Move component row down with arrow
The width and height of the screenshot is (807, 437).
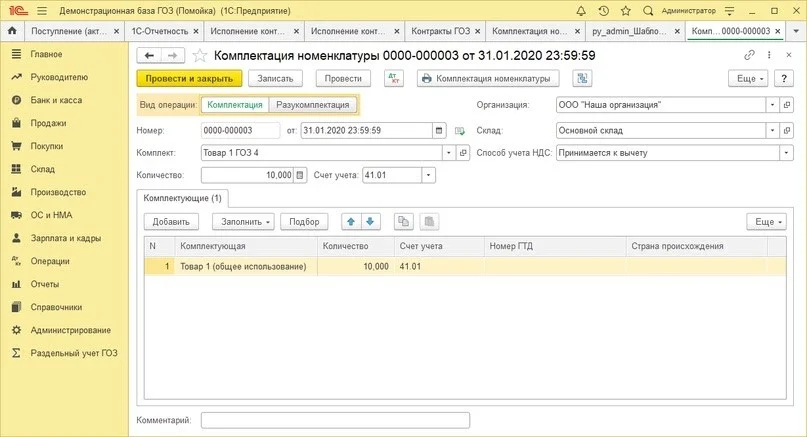(x=370, y=222)
